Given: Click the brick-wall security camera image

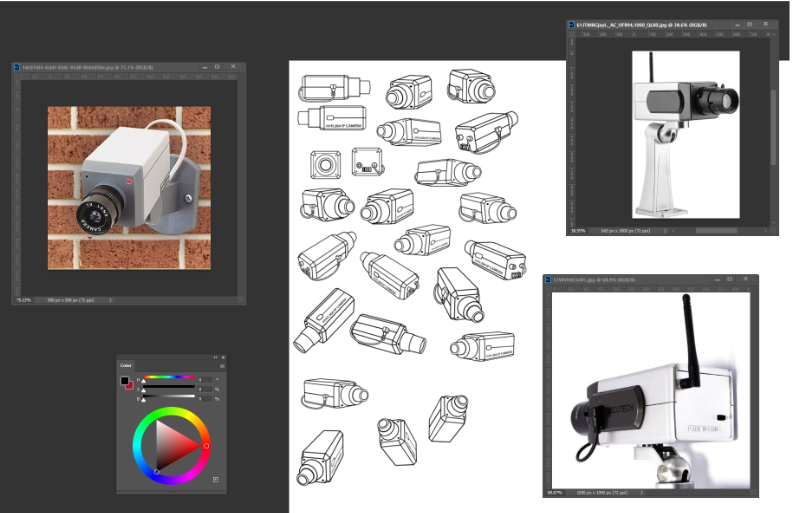Looking at the screenshot, I should (x=129, y=187).
